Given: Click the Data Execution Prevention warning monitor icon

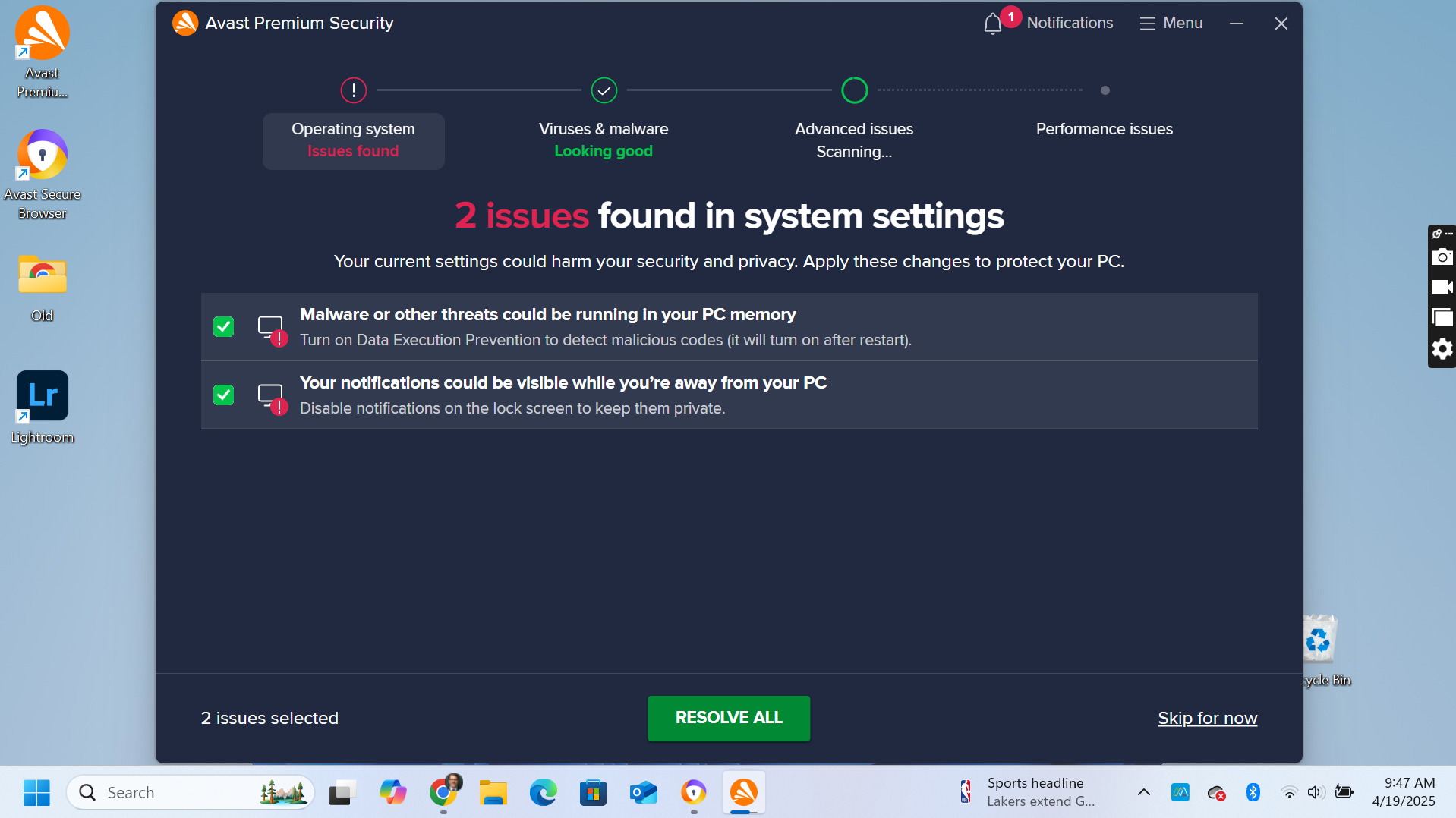Looking at the screenshot, I should click(271, 329).
